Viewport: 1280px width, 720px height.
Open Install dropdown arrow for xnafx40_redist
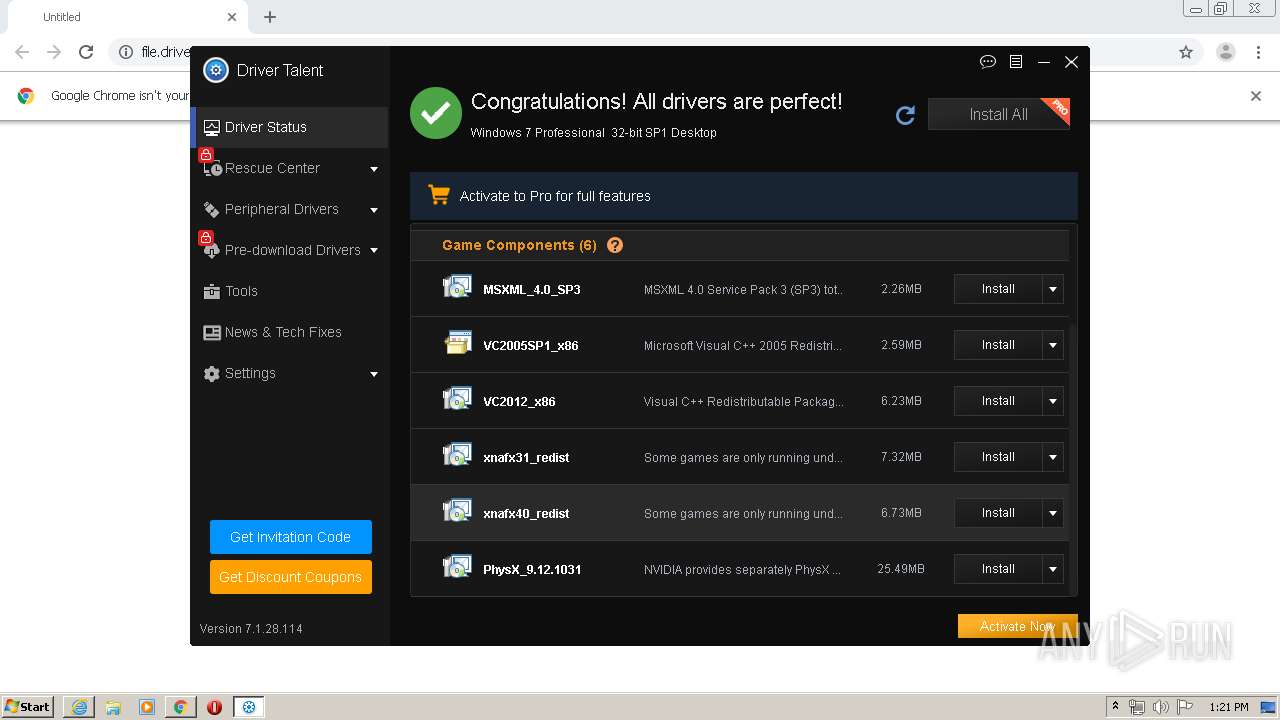pyautogui.click(x=1053, y=513)
